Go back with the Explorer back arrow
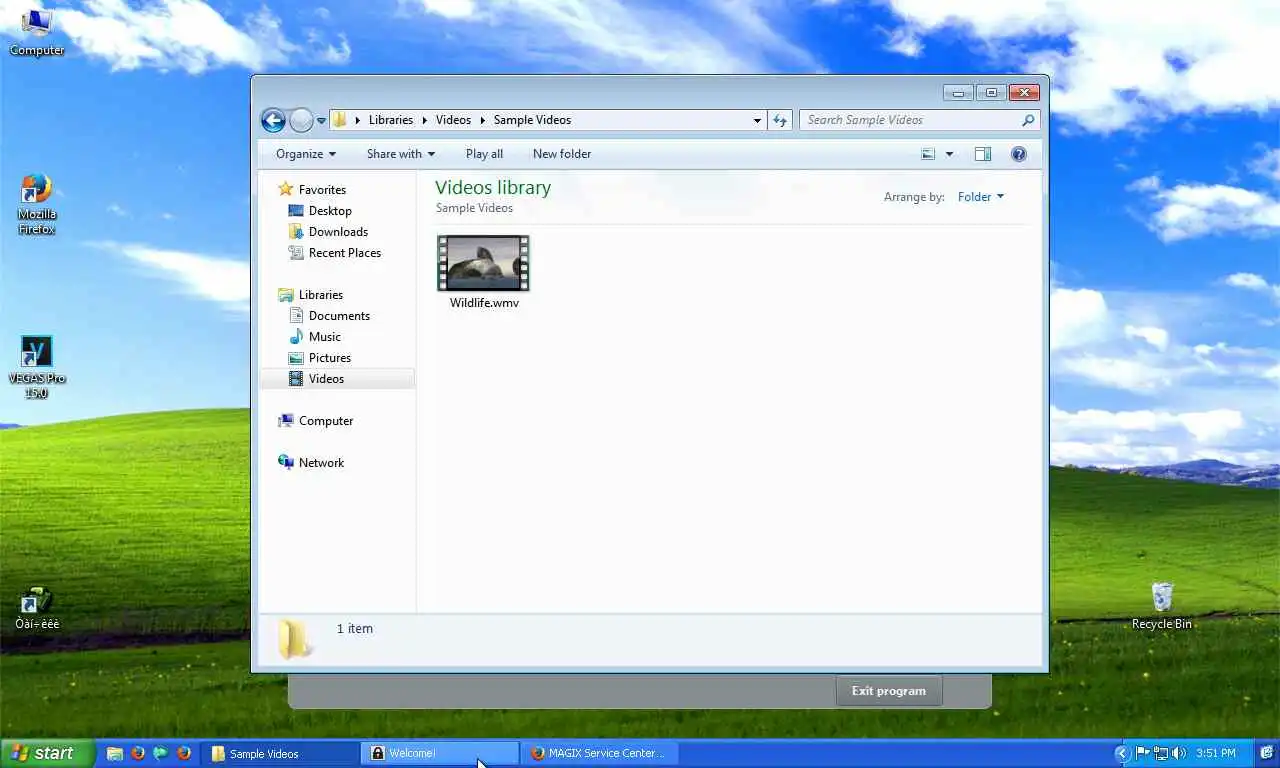 coord(273,121)
